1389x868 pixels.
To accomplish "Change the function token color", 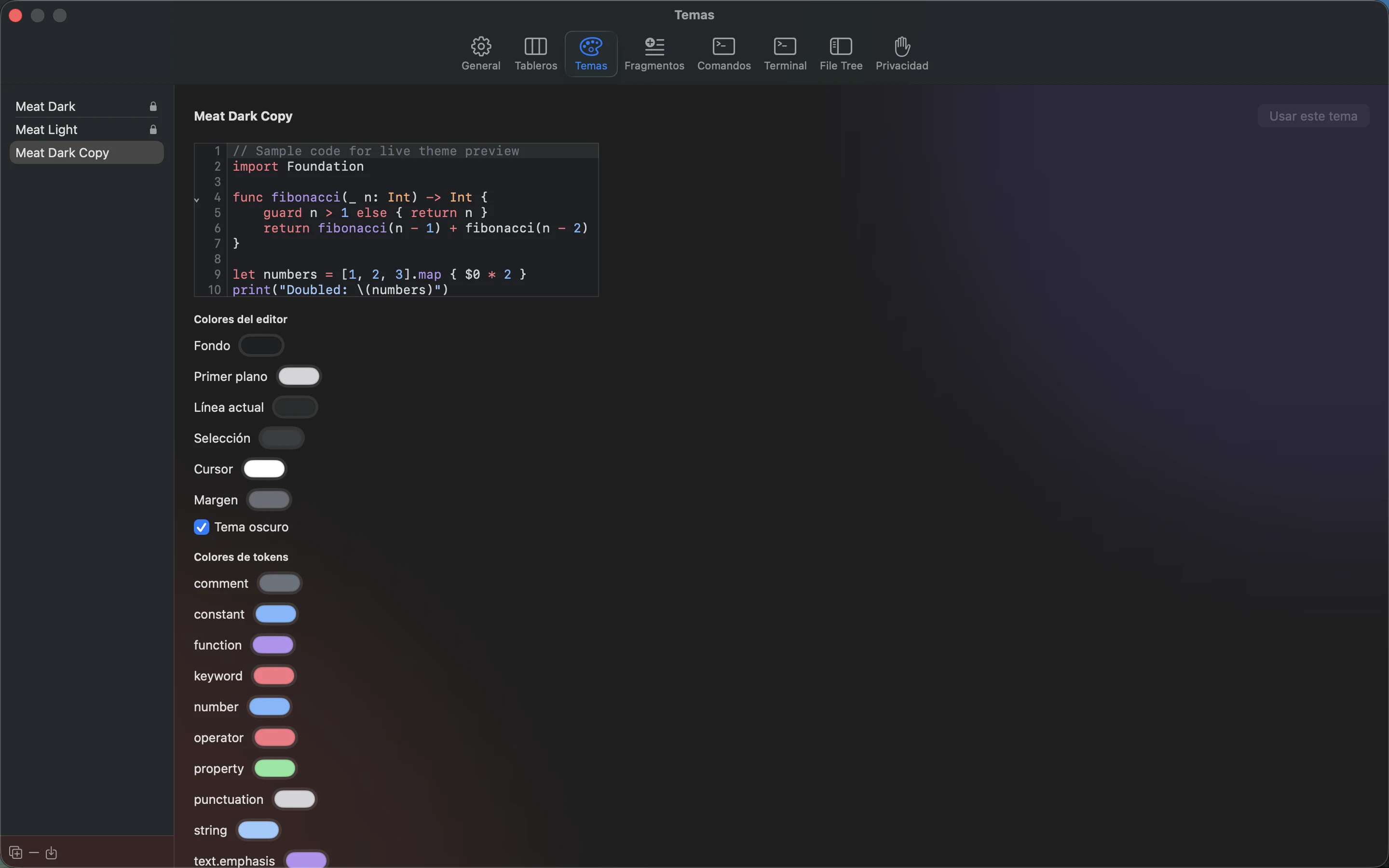I will (273, 645).
